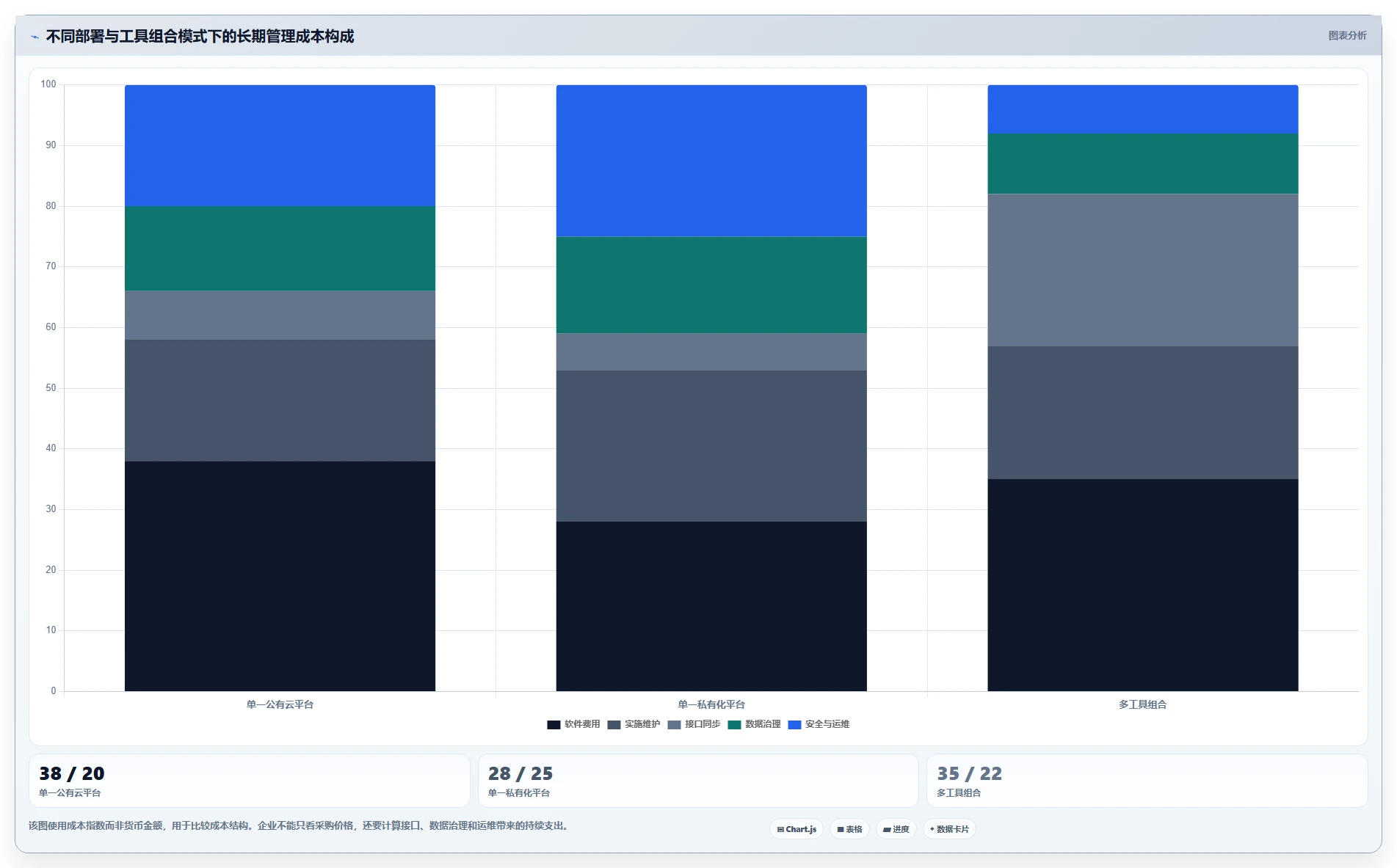Click the 安全与运维 segment of the 多工具组合 bar
The height and width of the screenshot is (868, 1397).
click(1143, 109)
